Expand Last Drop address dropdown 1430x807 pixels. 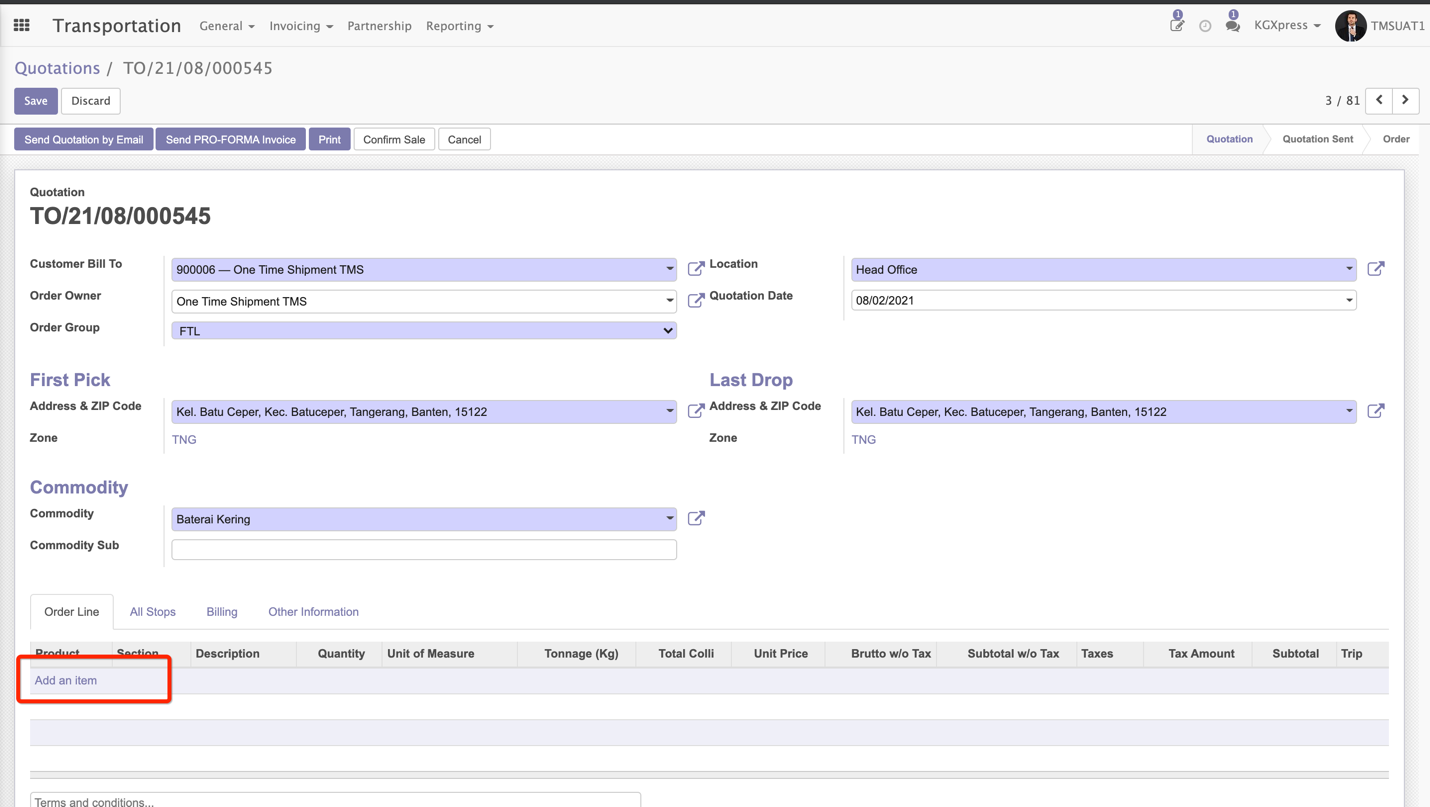pos(1349,411)
